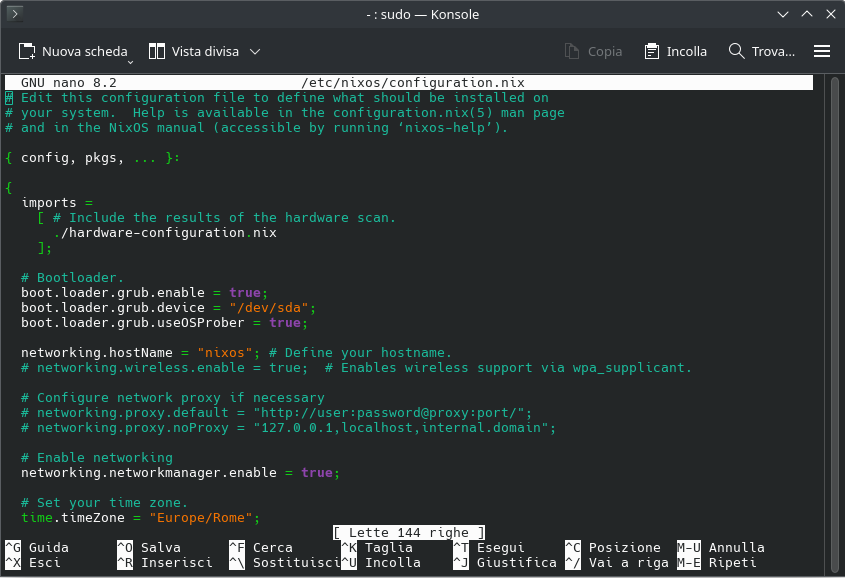Image resolution: width=845 pixels, height=578 pixels.
Task: Open the Trova search magnifier
Action: tap(737, 51)
